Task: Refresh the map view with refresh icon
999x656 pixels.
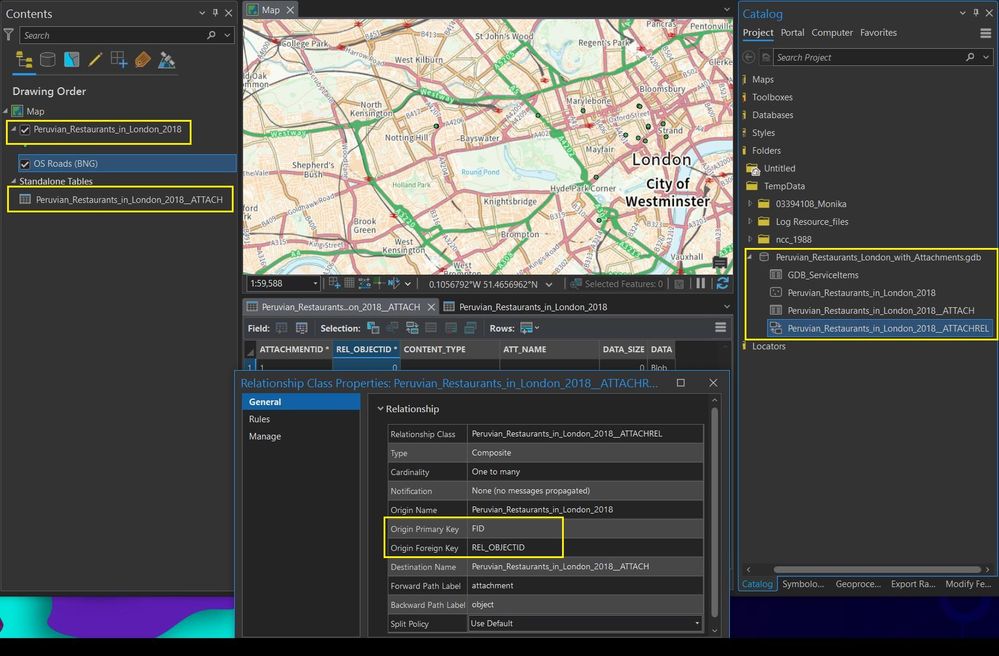Action: (x=723, y=284)
